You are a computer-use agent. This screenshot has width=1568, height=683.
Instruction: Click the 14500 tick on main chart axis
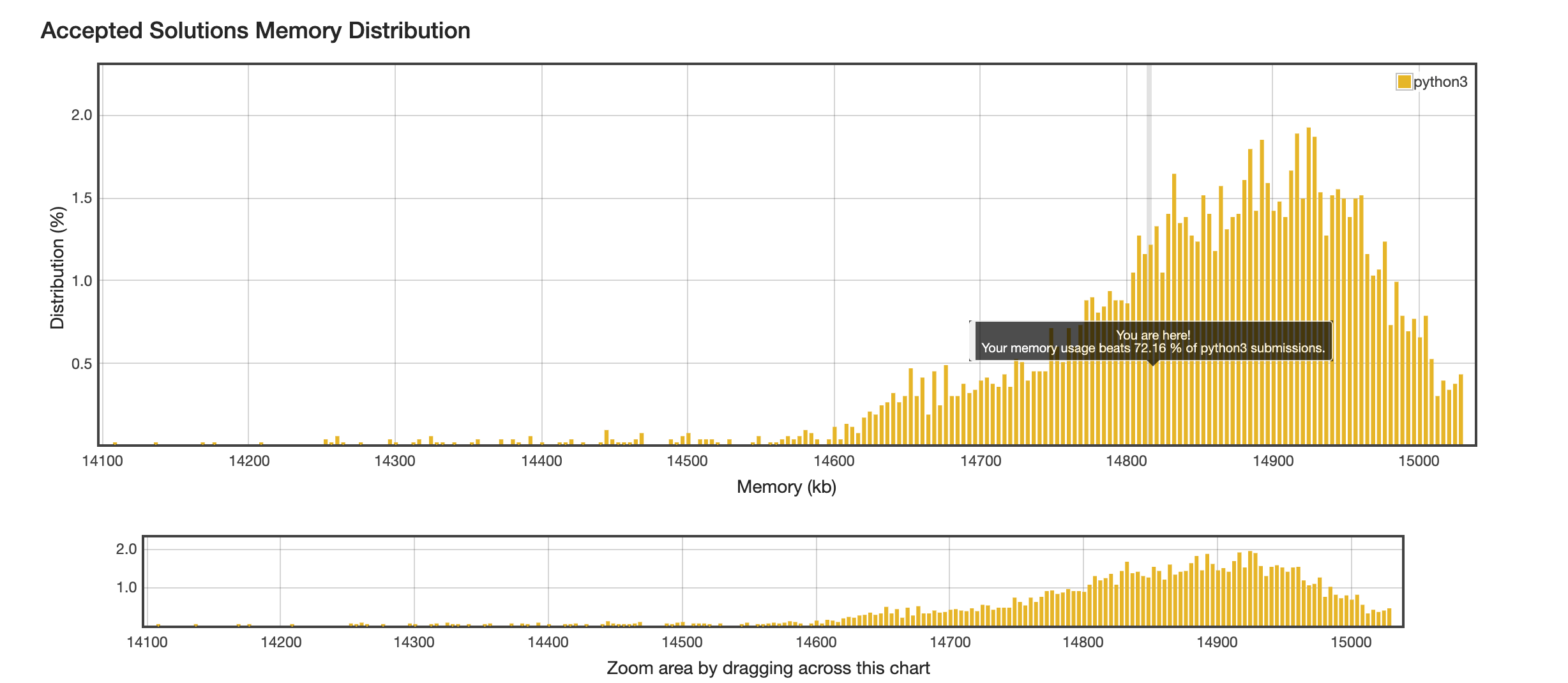[688, 461]
